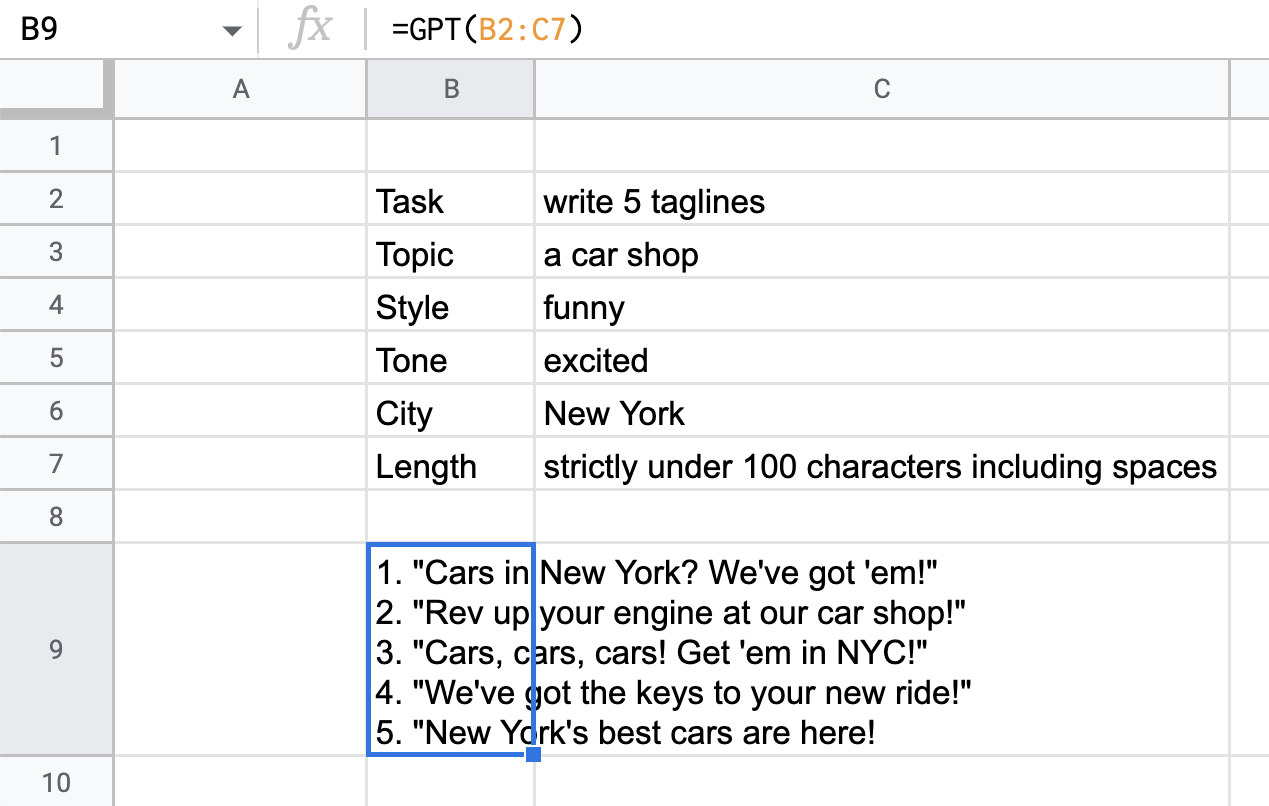Viewport: 1269px width, 806px height.
Task: Click the fx function icon
Action: pyautogui.click(x=310, y=28)
